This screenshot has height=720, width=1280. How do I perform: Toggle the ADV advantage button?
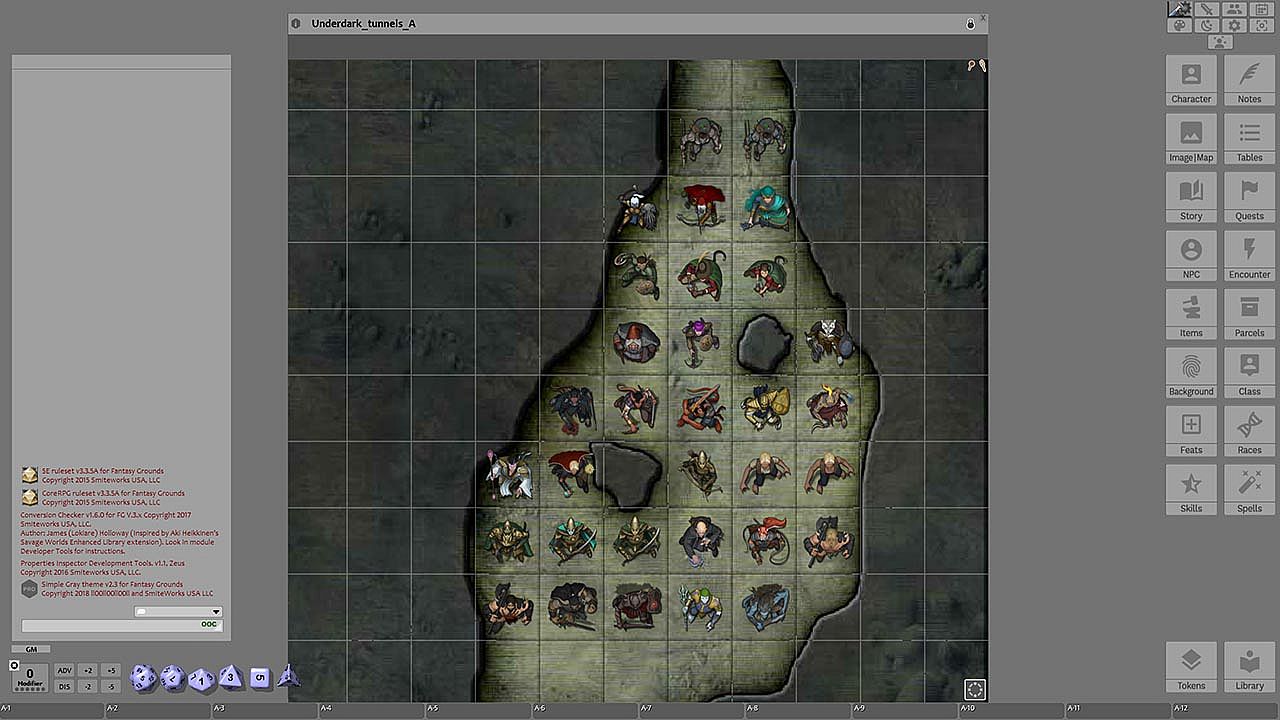[65, 670]
